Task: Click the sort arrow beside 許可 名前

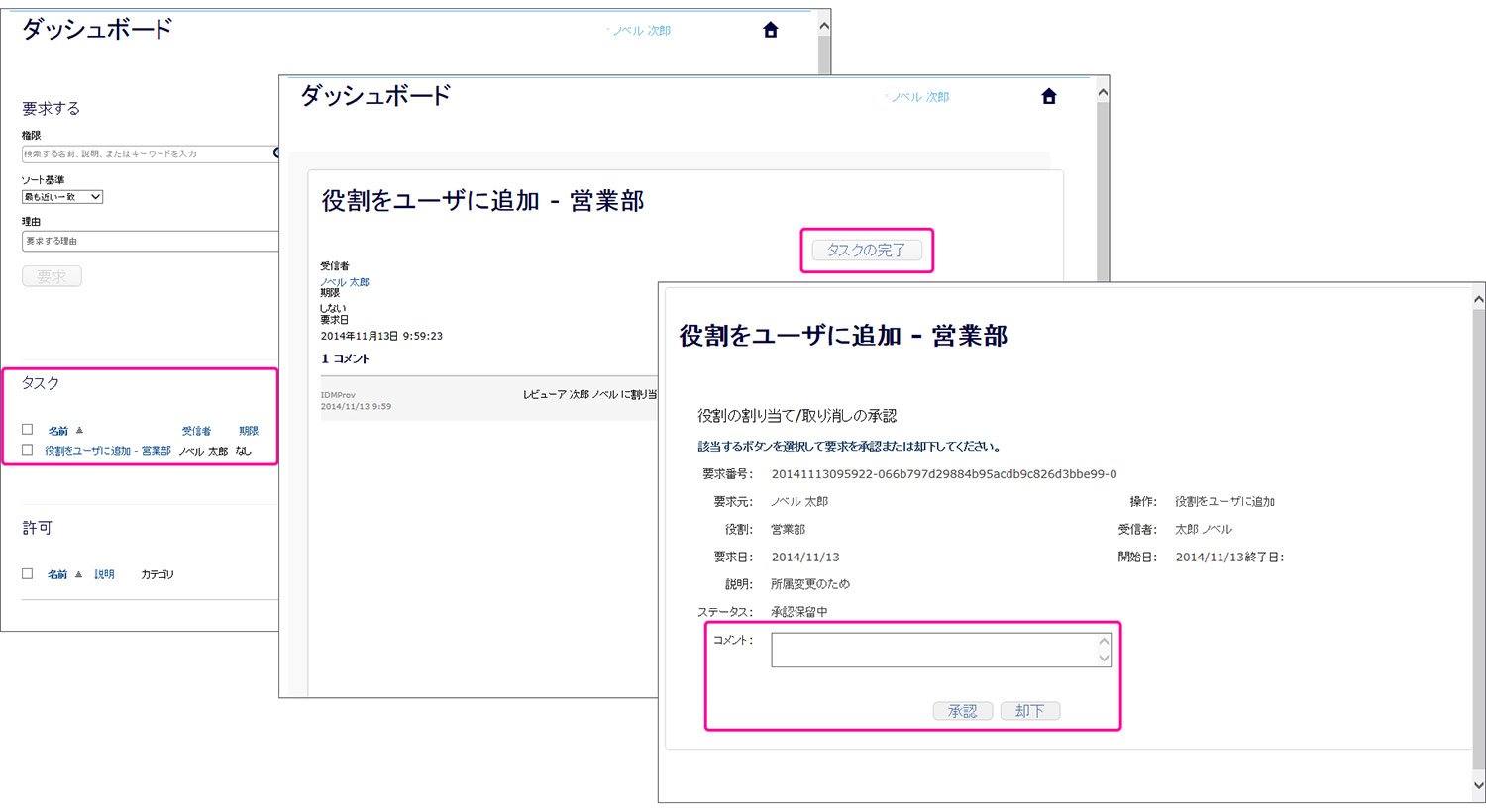Action: (x=78, y=574)
